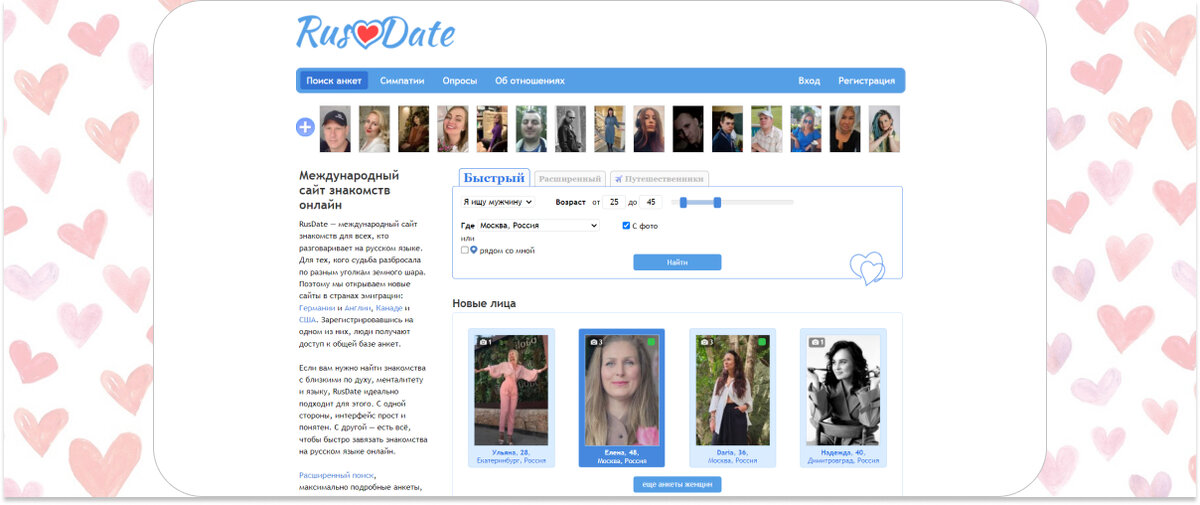Click the Ульяна, 28 name link
Viewport: 1200px width, 505px height.
[511, 452]
